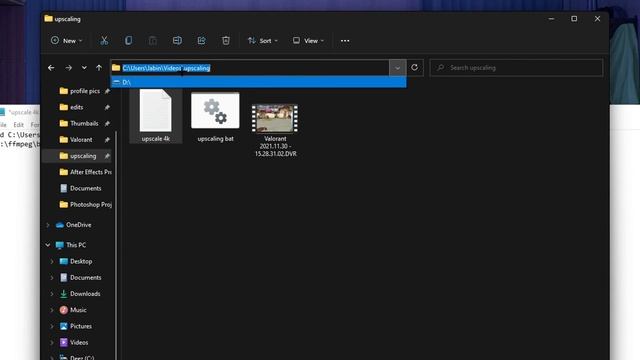Unpin icon next to profile pics
640x360 pixels.
107,91
